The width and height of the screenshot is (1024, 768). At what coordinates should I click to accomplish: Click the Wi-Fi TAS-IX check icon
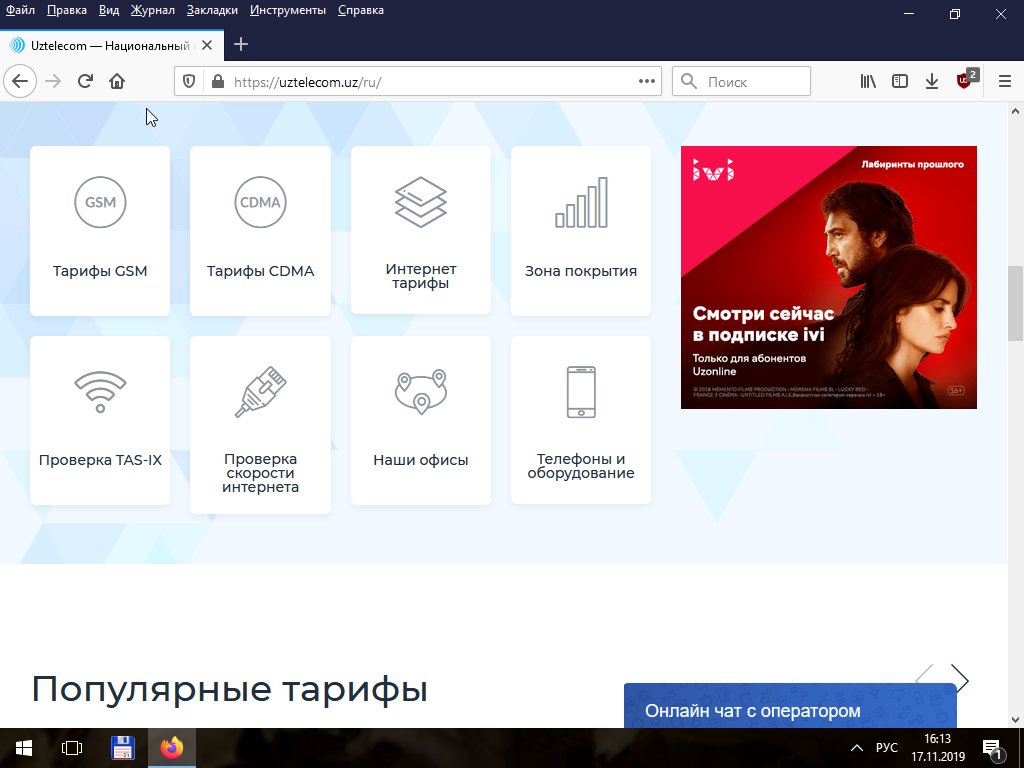pos(100,391)
